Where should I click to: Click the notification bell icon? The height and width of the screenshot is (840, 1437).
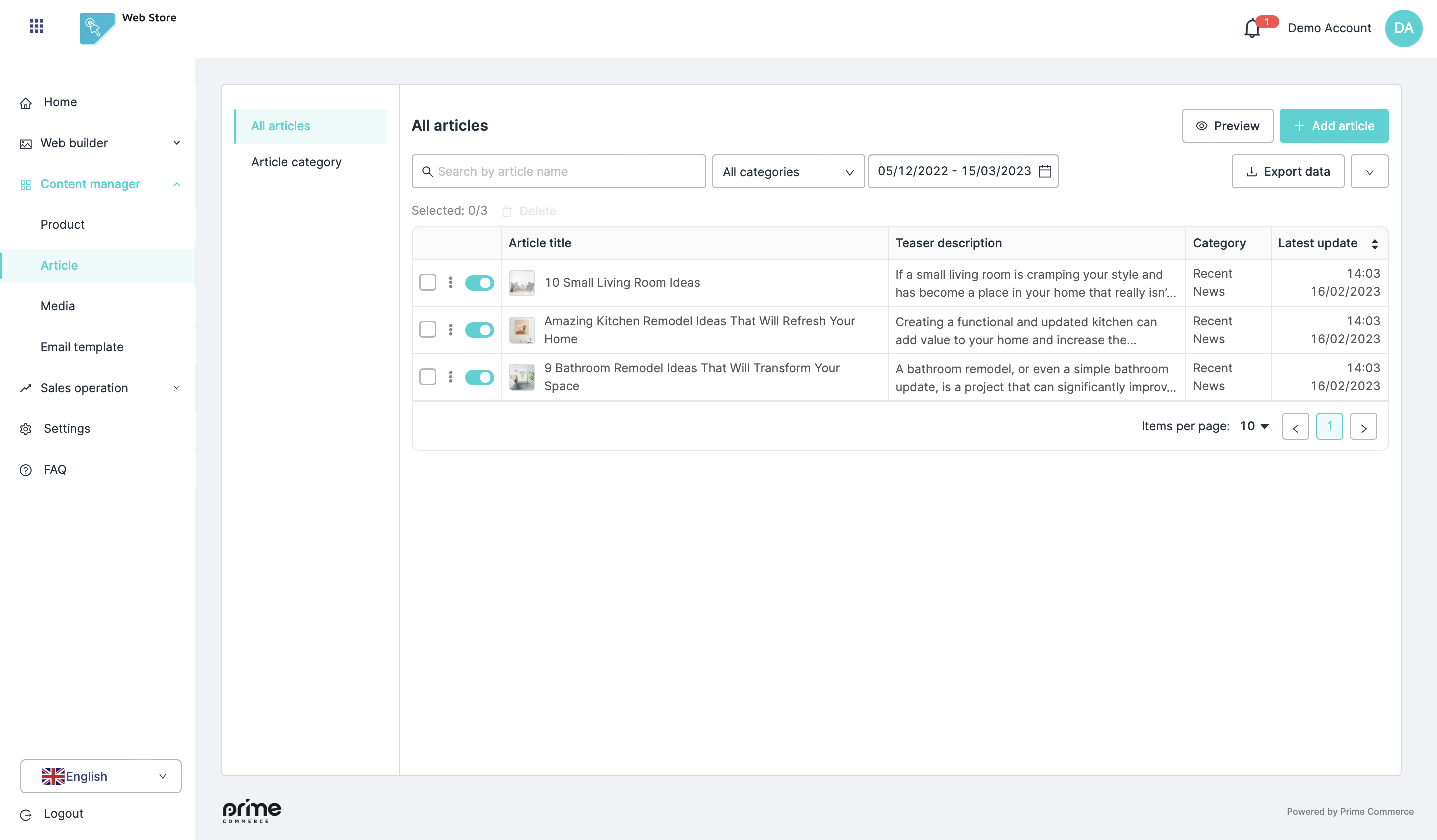(1251, 28)
